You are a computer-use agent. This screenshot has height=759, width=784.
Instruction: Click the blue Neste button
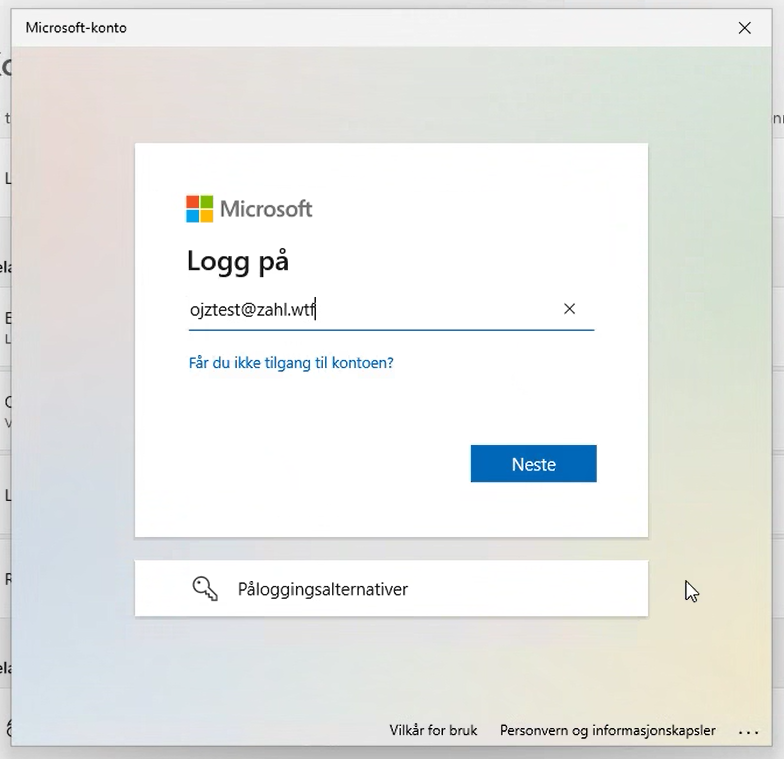pos(534,464)
